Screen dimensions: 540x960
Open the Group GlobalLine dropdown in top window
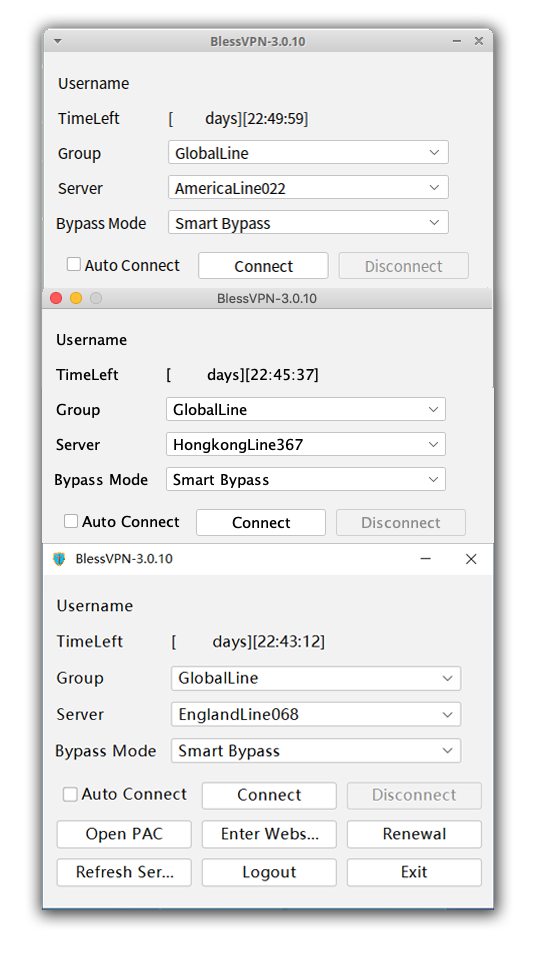pyautogui.click(x=308, y=152)
